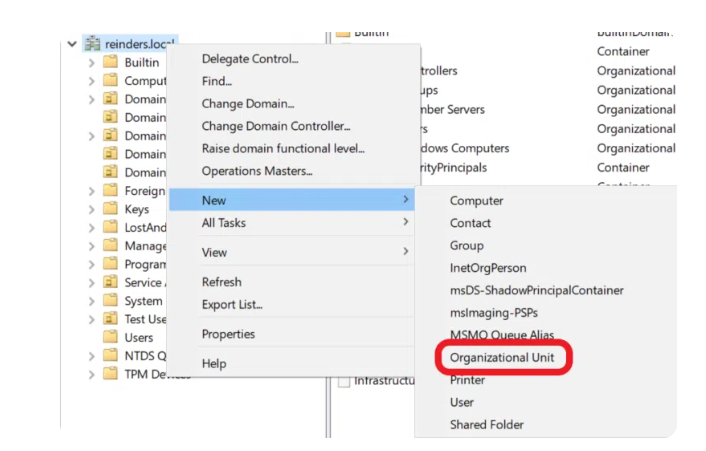Screen dimensions: 706x451
Task: Click the Infrastructure object icon in right pane
Action: point(344,381)
